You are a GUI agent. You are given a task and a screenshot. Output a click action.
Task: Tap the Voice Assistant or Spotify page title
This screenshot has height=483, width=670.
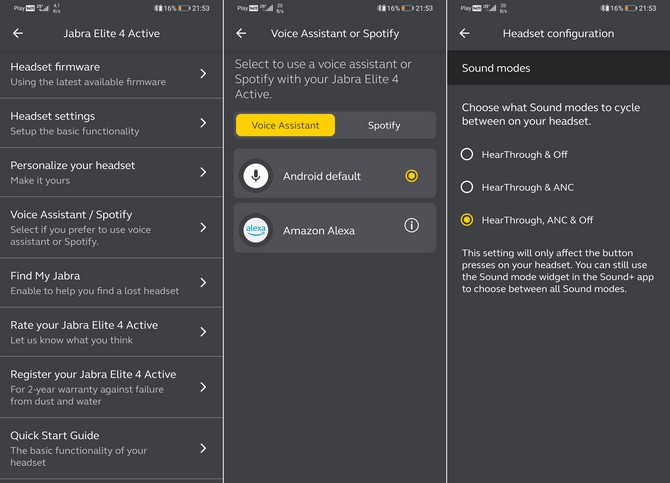(x=335, y=33)
